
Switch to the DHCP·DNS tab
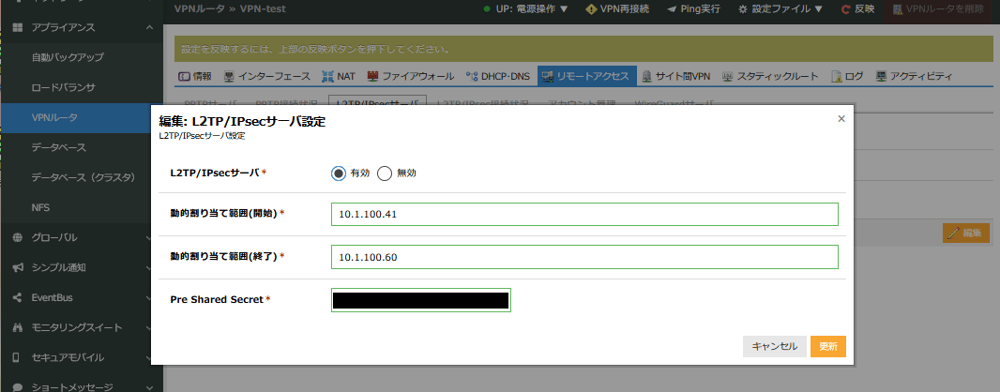pos(497,76)
